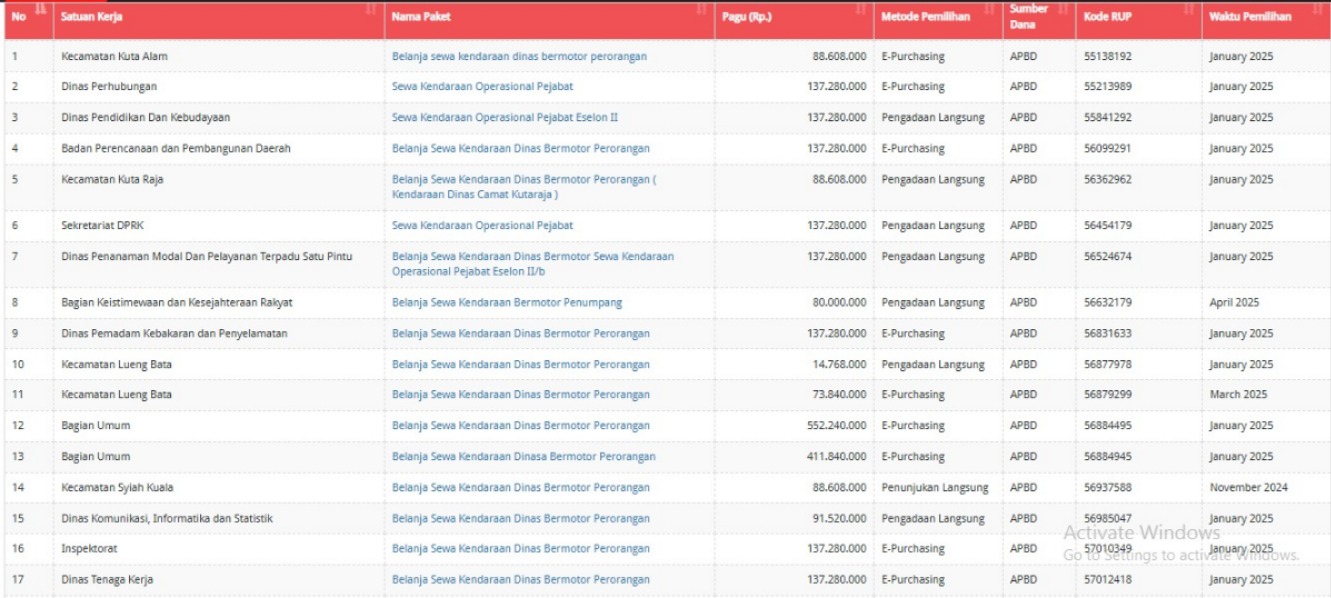Sort by Pagu (Rp.) column arrows
This screenshot has width=1331, height=598.
click(861, 10)
